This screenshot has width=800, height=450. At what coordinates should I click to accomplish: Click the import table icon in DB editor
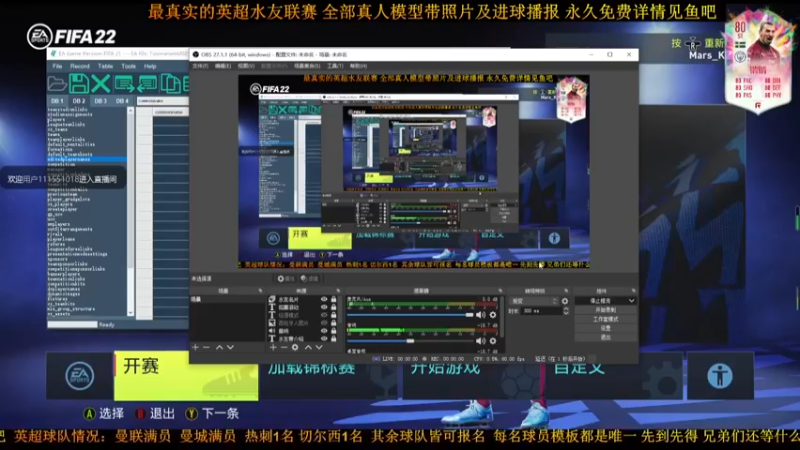(x=147, y=84)
